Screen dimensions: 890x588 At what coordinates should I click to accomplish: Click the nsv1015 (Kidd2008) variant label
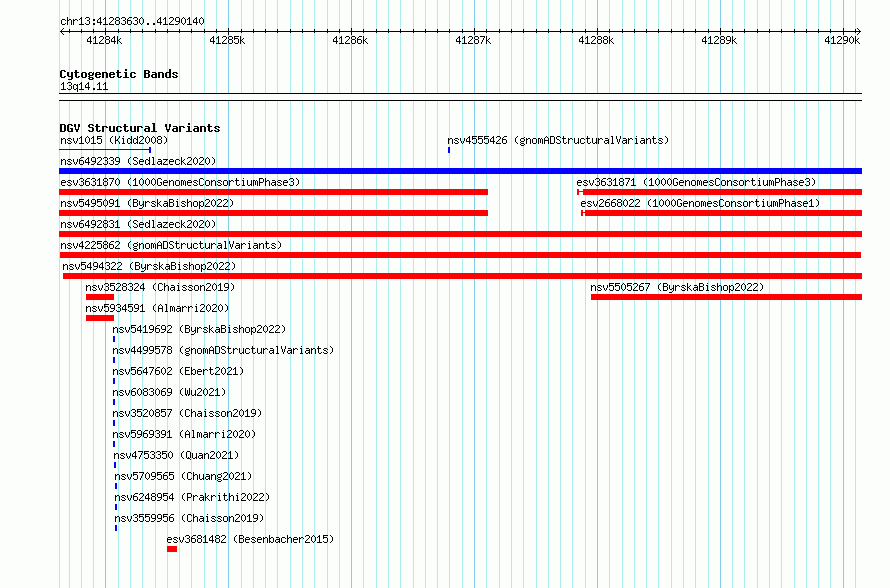[x=114, y=140]
